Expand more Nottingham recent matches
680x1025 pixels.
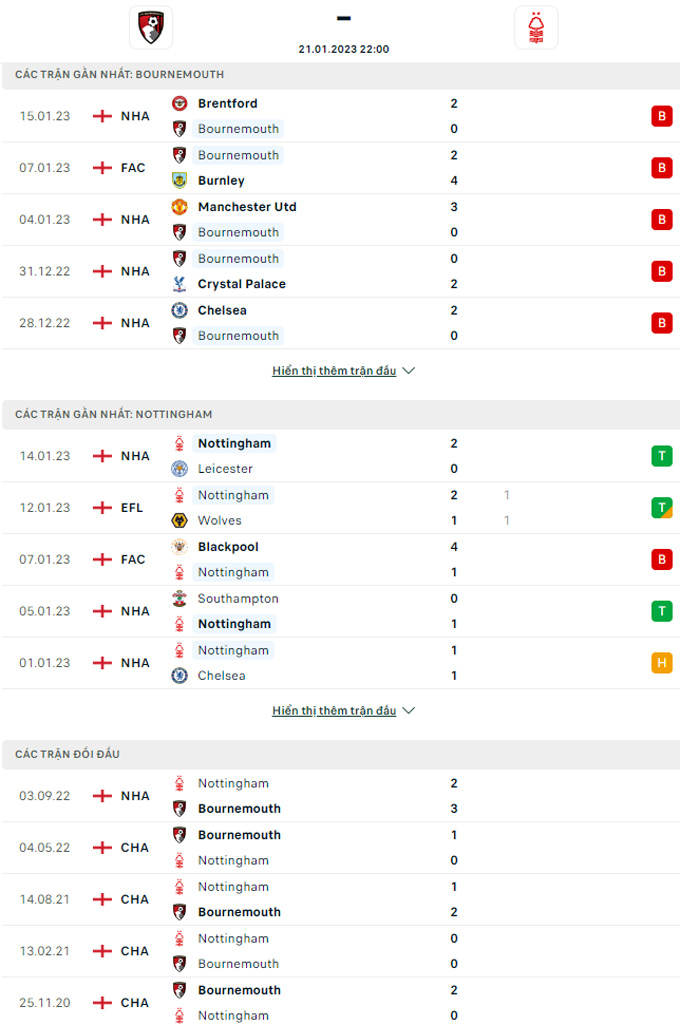click(x=334, y=711)
